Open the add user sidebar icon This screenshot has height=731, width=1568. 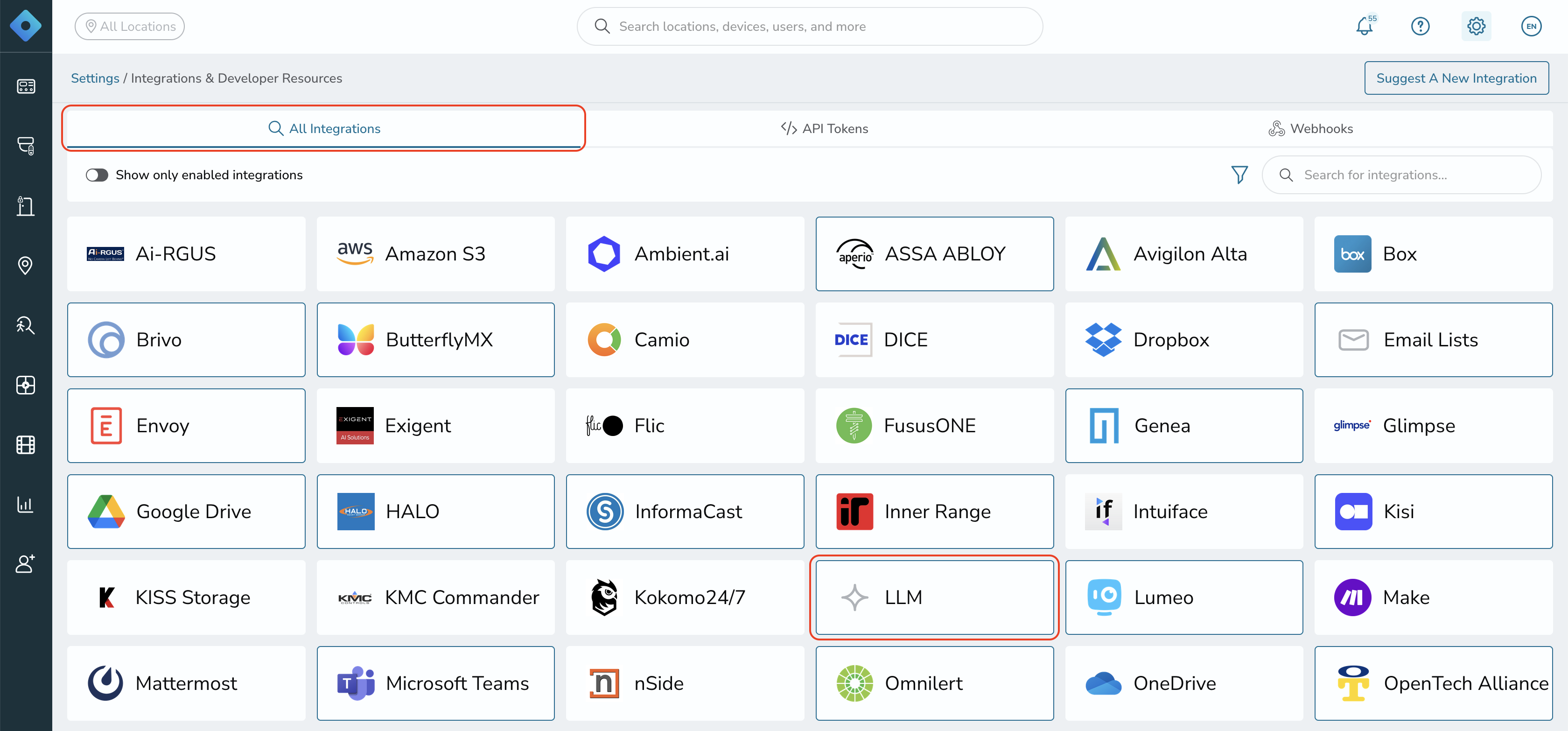point(26,563)
